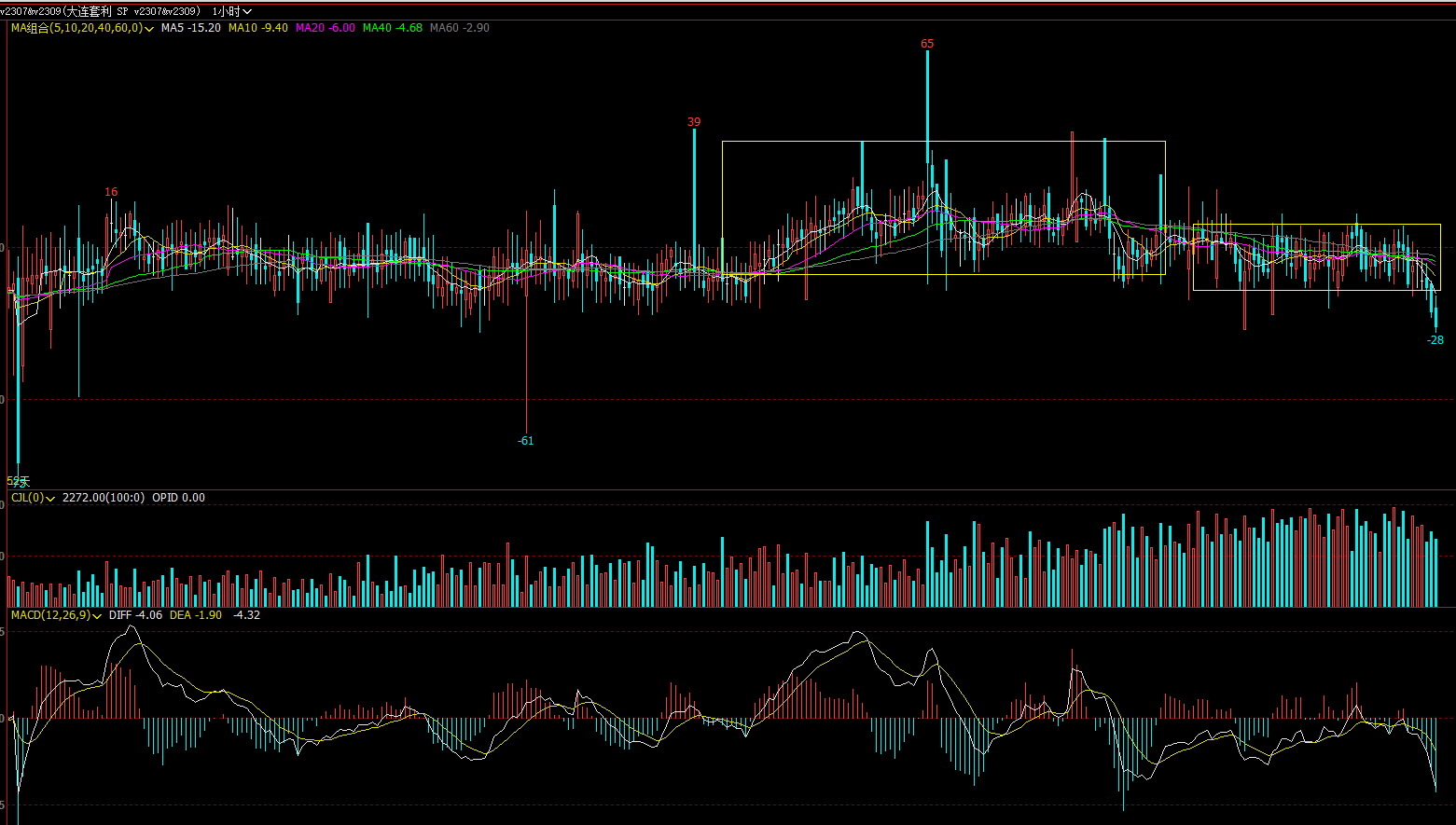The width and height of the screenshot is (1456, 825).
Task: Click the OPID 0.00 readout
Action: pyautogui.click(x=178, y=498)
